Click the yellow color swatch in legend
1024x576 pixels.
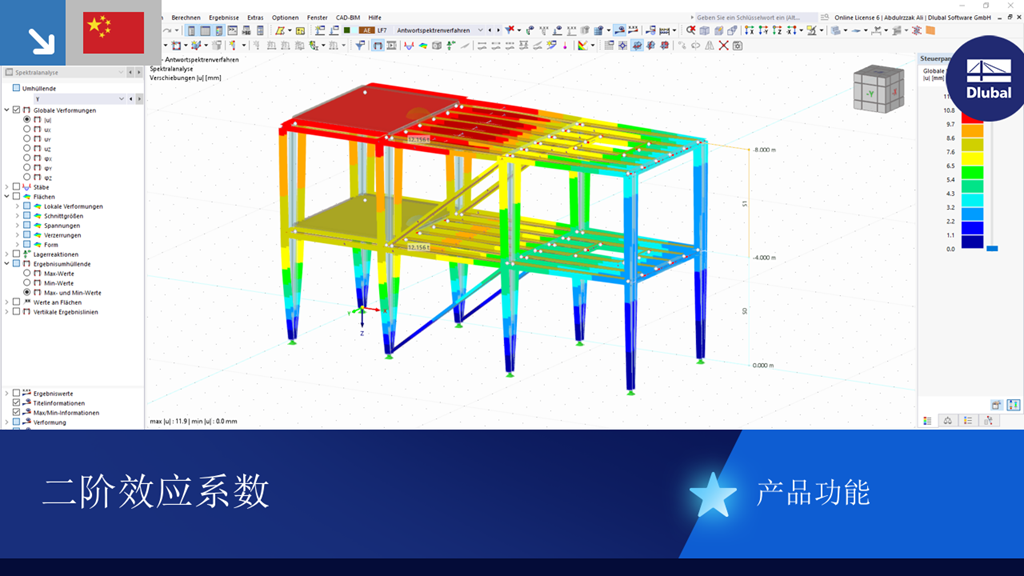pos(972,159)
